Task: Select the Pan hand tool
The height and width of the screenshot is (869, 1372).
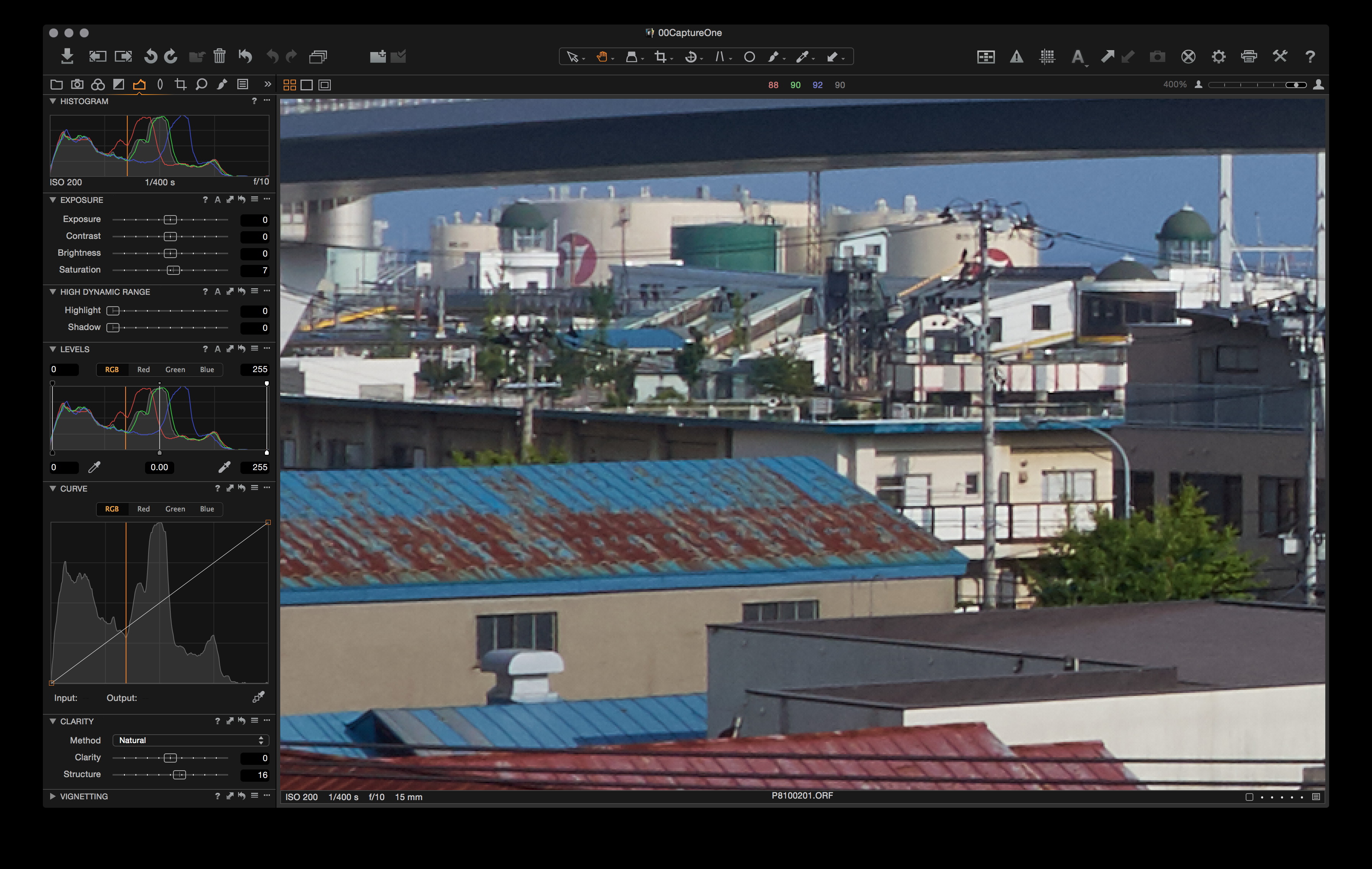Action: [602, 56]
